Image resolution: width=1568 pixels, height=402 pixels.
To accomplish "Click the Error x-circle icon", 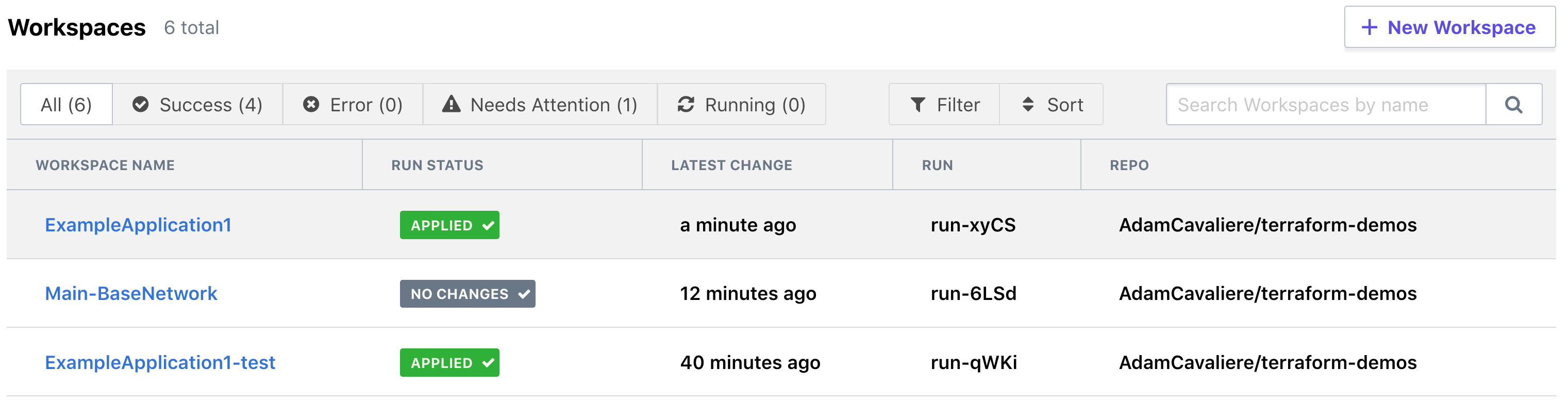I will click(x=311, y=105).
